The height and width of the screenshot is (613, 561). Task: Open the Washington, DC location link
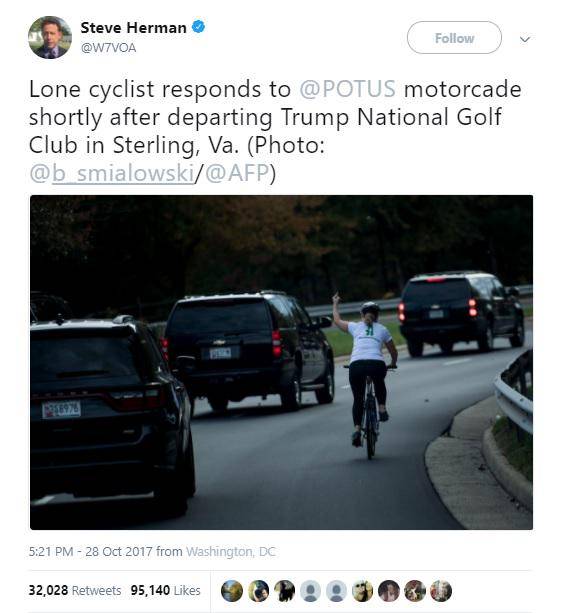click(231, 551)
